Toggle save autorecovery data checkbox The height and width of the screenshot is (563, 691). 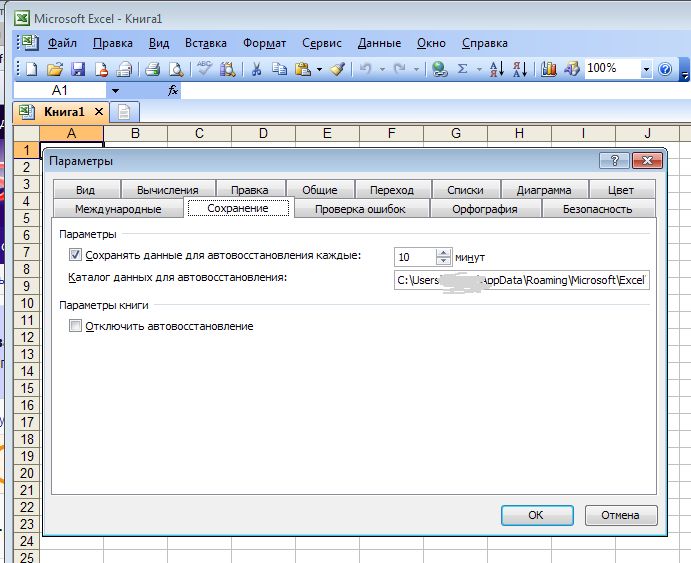(75, 255)
